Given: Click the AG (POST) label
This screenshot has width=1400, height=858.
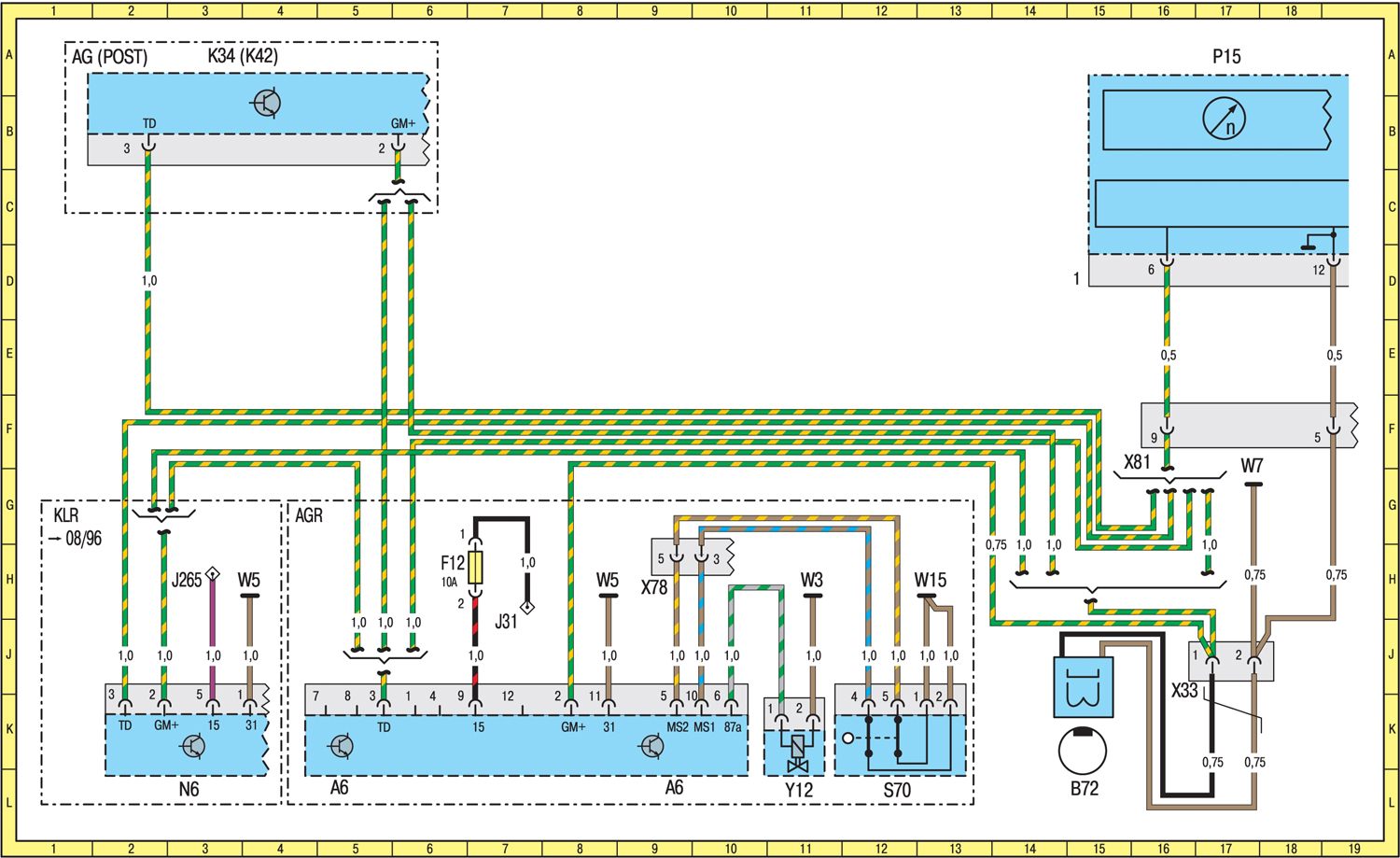Looking at the screenshot, I should [x=110, y=57].
